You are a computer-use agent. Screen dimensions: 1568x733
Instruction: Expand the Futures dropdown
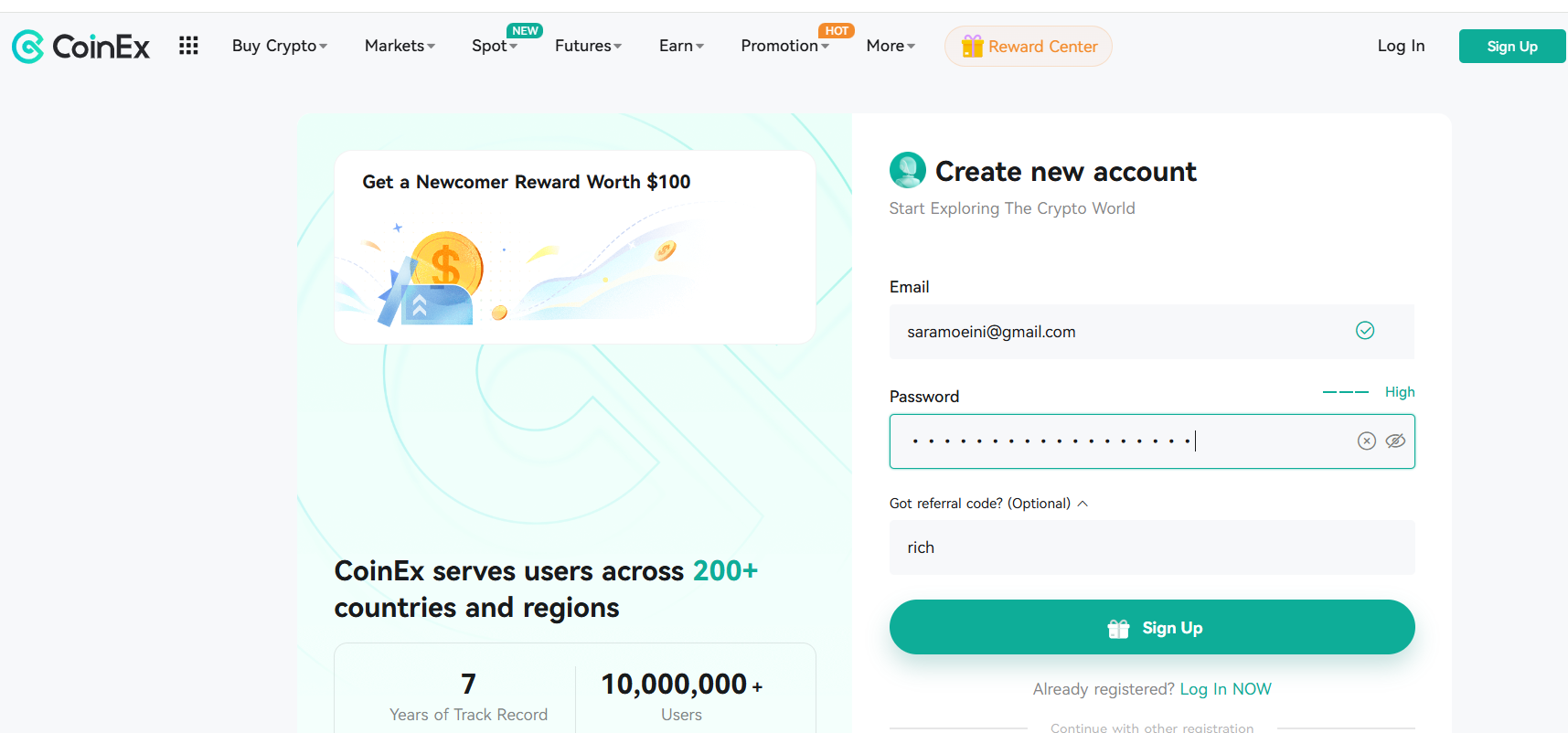(x=588, y=46)
